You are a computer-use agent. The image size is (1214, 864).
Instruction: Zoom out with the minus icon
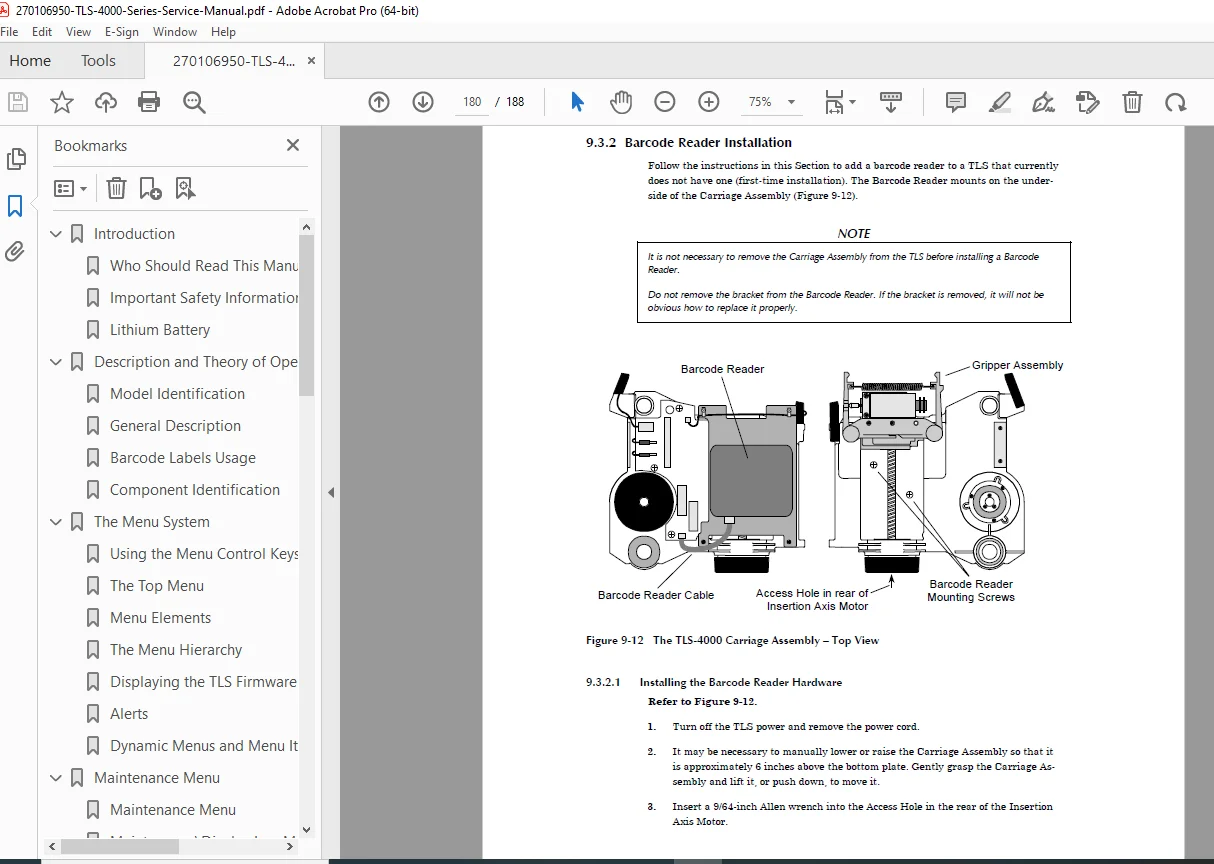(665, 101)
